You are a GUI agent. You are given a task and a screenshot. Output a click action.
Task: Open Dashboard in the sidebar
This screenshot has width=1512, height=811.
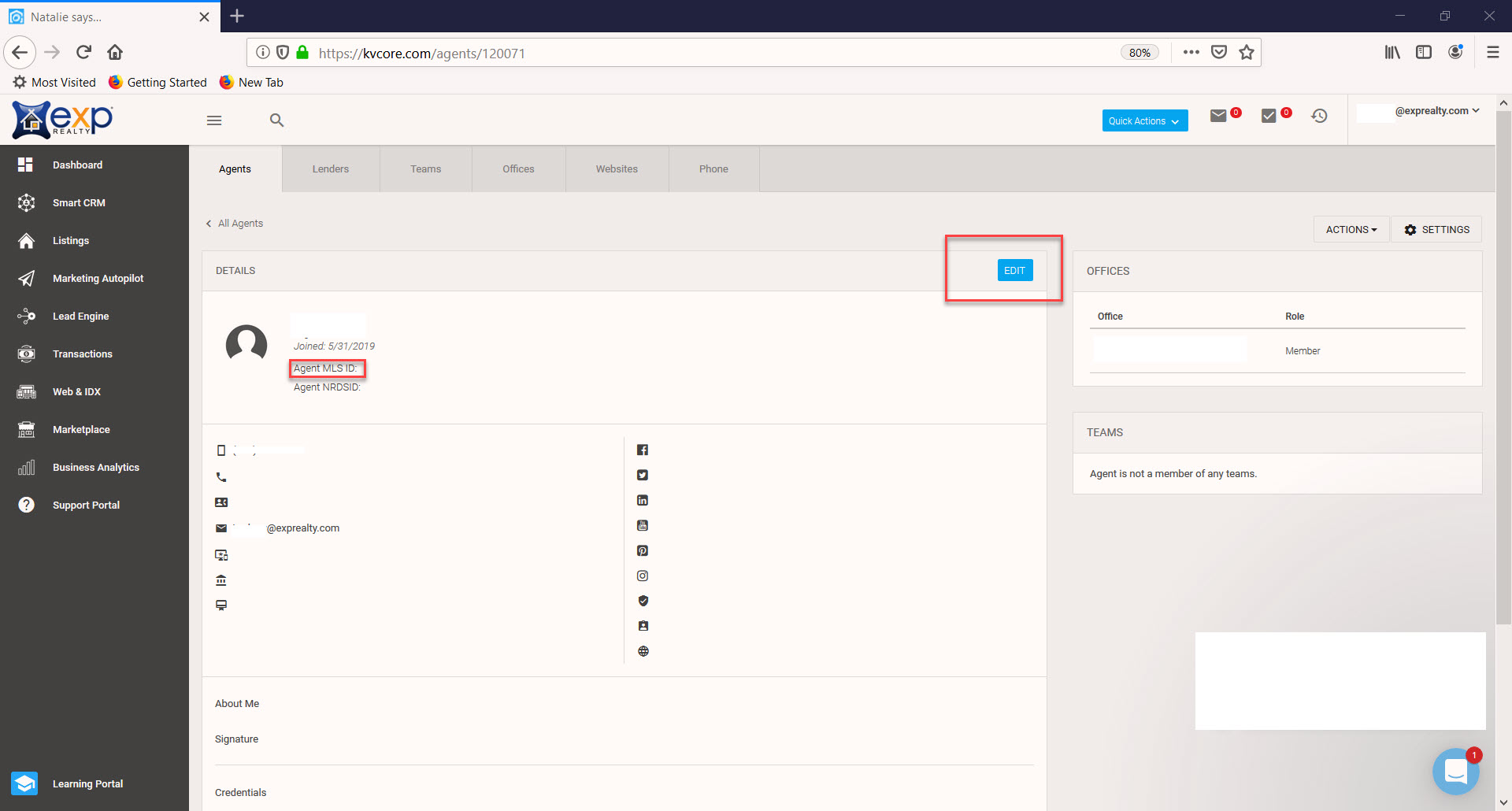click(94, 165)
